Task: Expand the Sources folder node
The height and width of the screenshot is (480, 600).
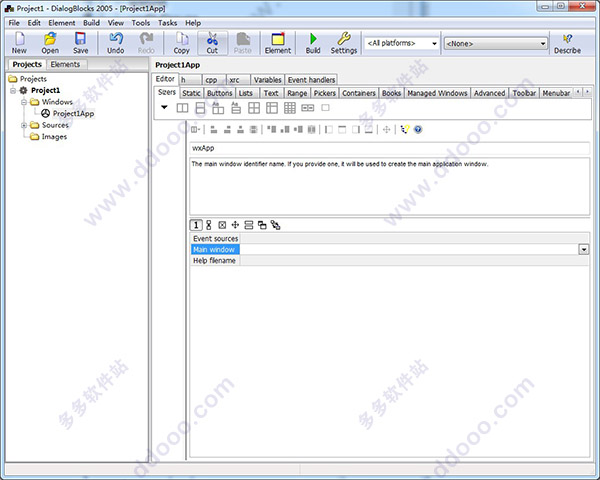Action: (x=24, y=125)
